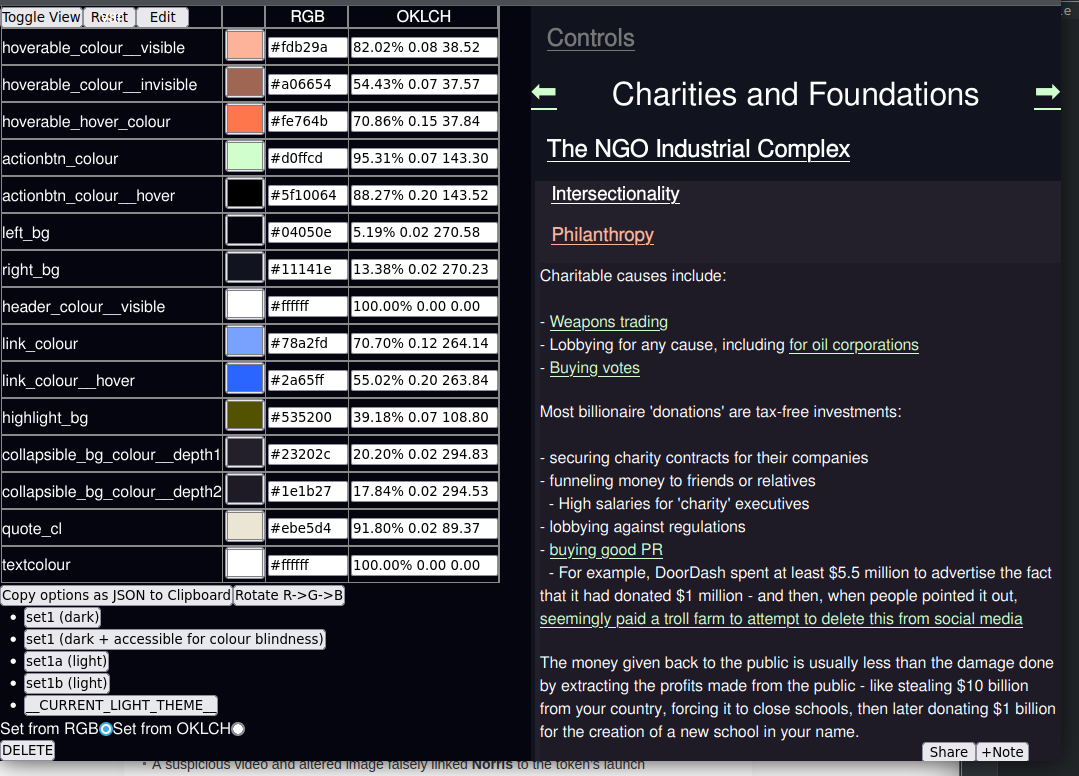Follow the buying good PR link
Screen dimensions: 1079x776
[606, 550]
